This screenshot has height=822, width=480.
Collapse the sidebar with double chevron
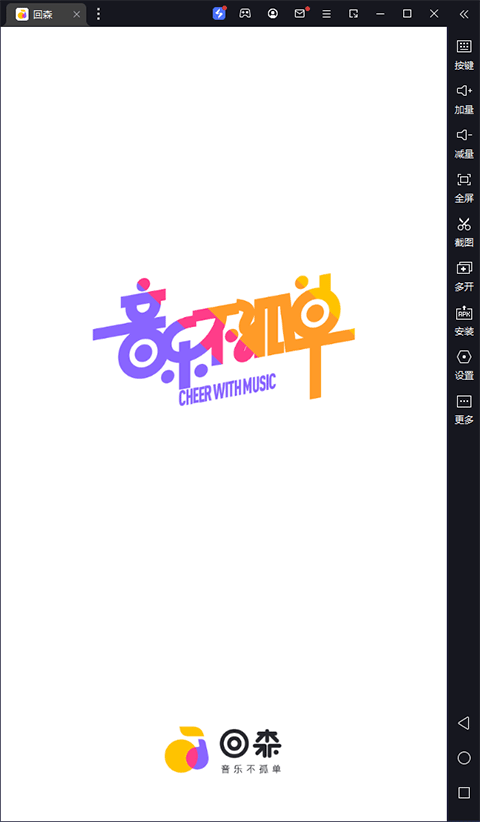pyautogui.click(x=464, y=14)
